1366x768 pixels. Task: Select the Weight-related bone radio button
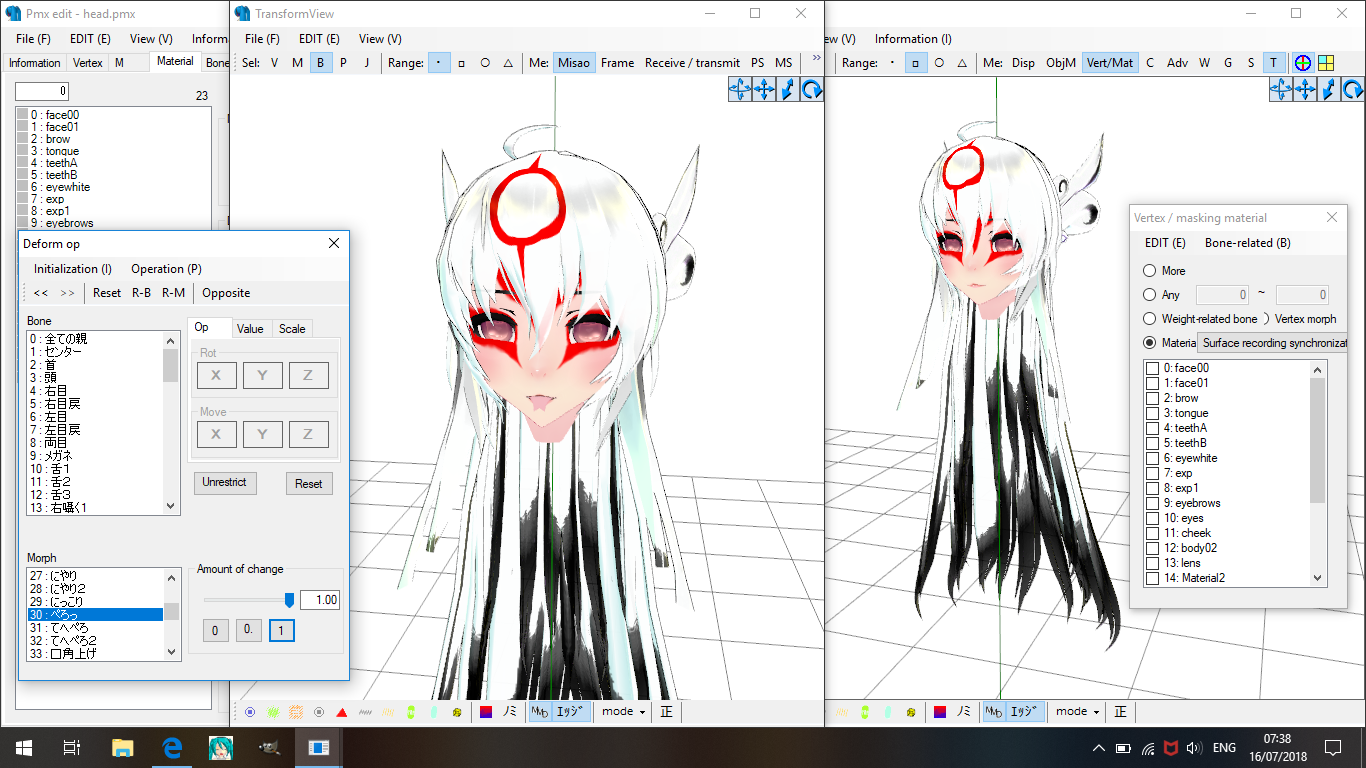[1149, 319]
